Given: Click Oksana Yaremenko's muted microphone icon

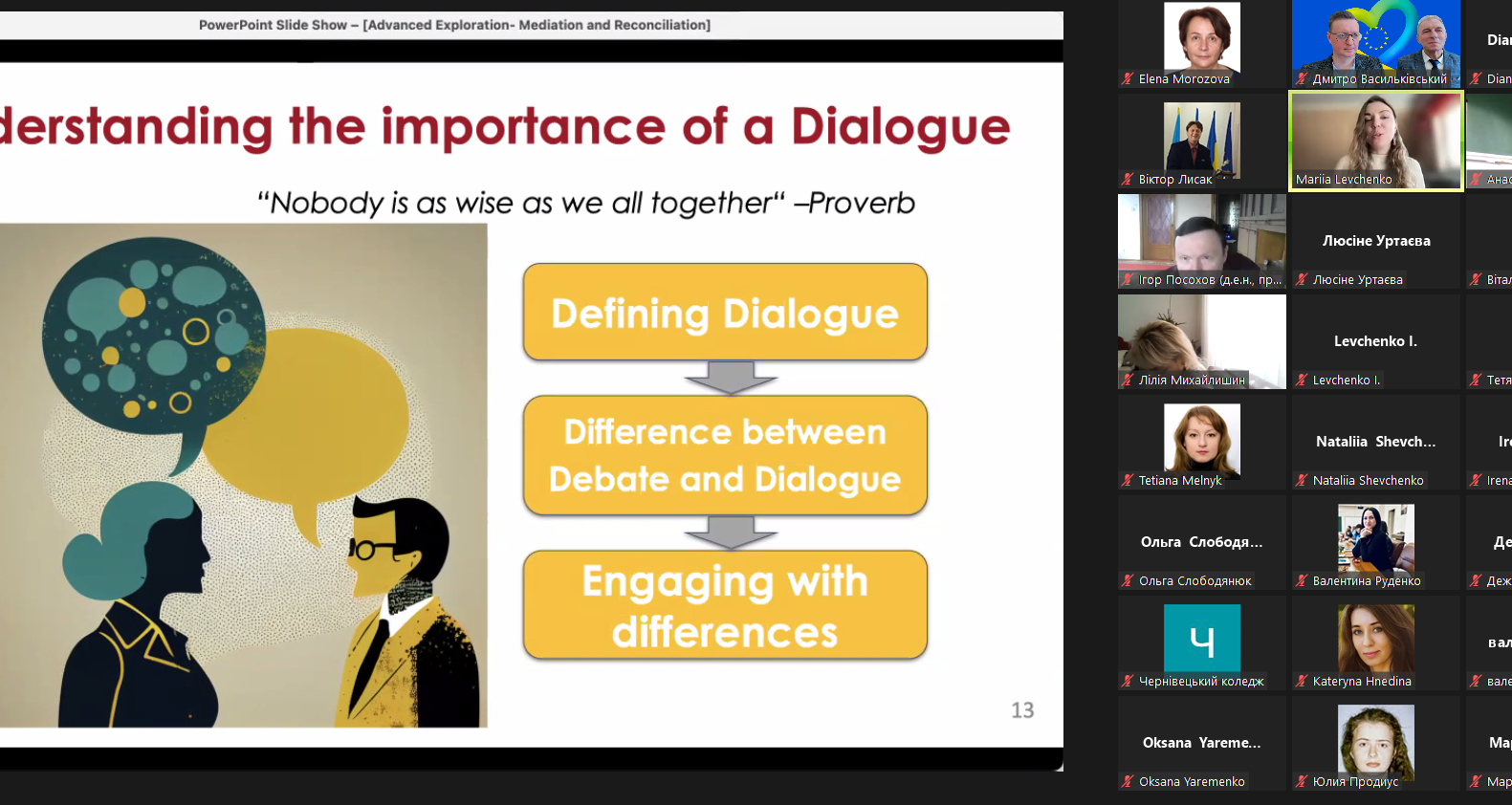Looking at the screenshot, I should (1129, 782).
